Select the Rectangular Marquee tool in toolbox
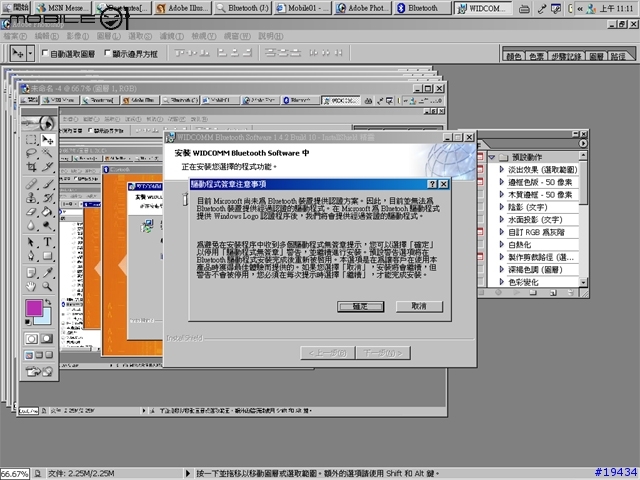640x480 pixels. (x=31, y=140)
